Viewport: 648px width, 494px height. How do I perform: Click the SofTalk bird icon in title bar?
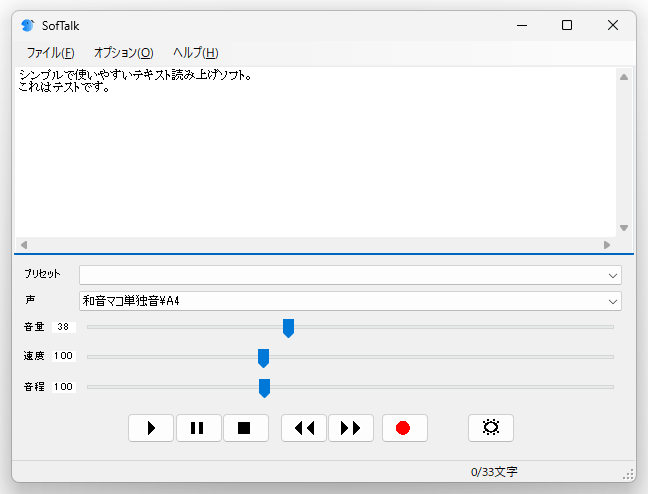click(28, 26)
